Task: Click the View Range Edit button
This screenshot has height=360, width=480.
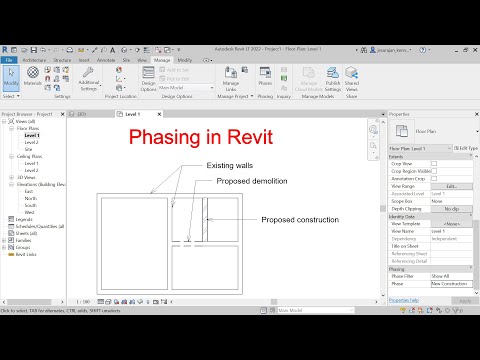Action: (452, 186)
